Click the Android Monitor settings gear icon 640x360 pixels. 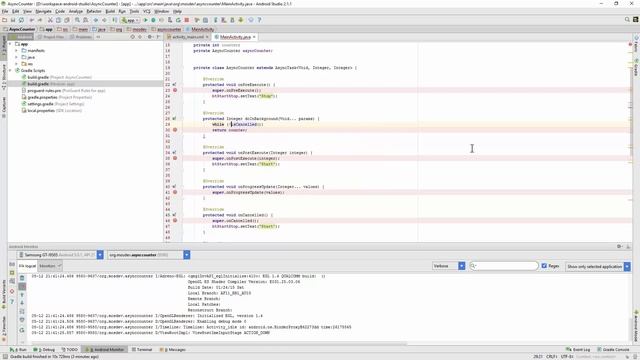pyautogui.click(x=619, y=247)
